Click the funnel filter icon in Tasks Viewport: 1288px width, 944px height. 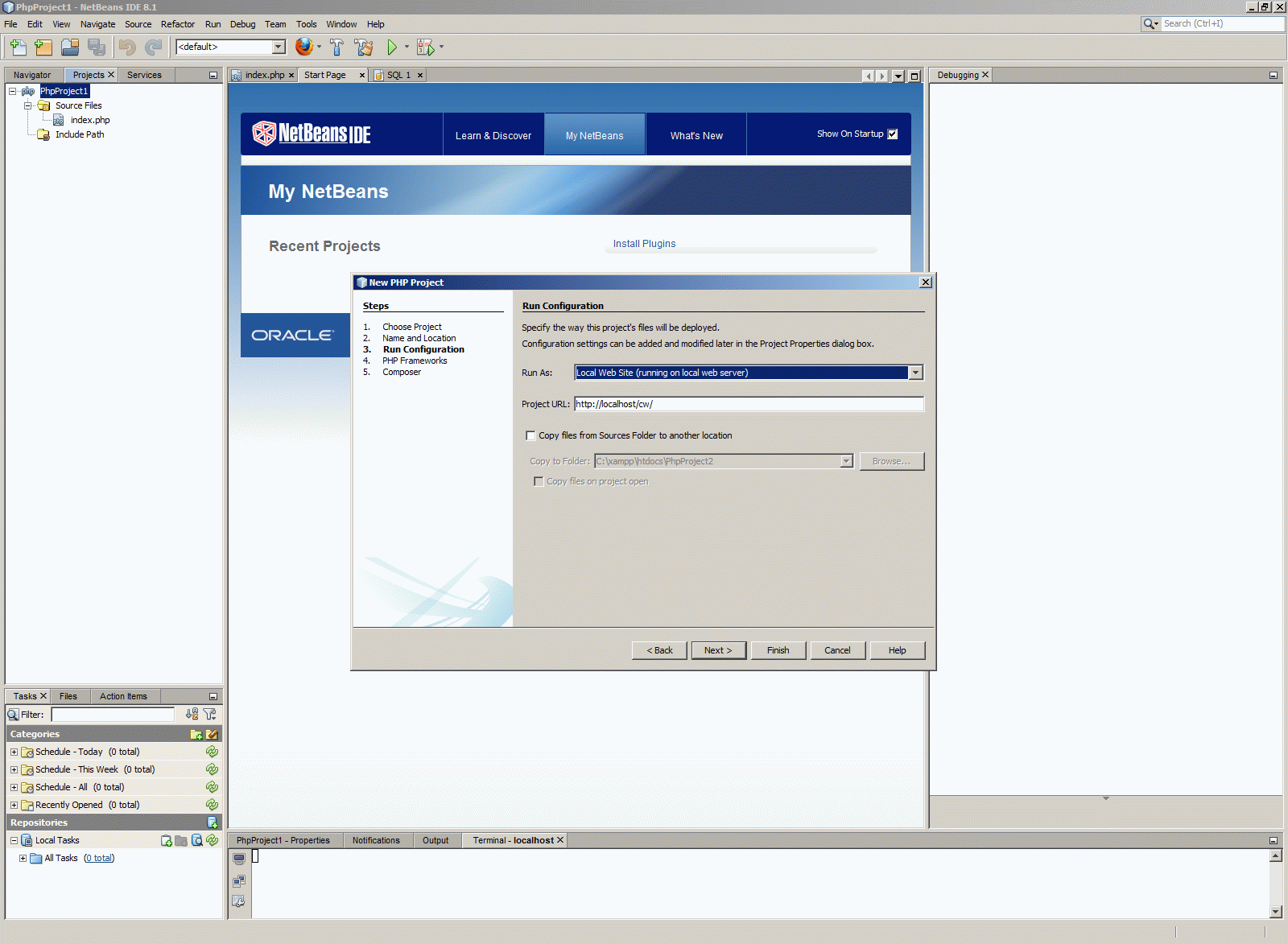click(x=210, y=714)
